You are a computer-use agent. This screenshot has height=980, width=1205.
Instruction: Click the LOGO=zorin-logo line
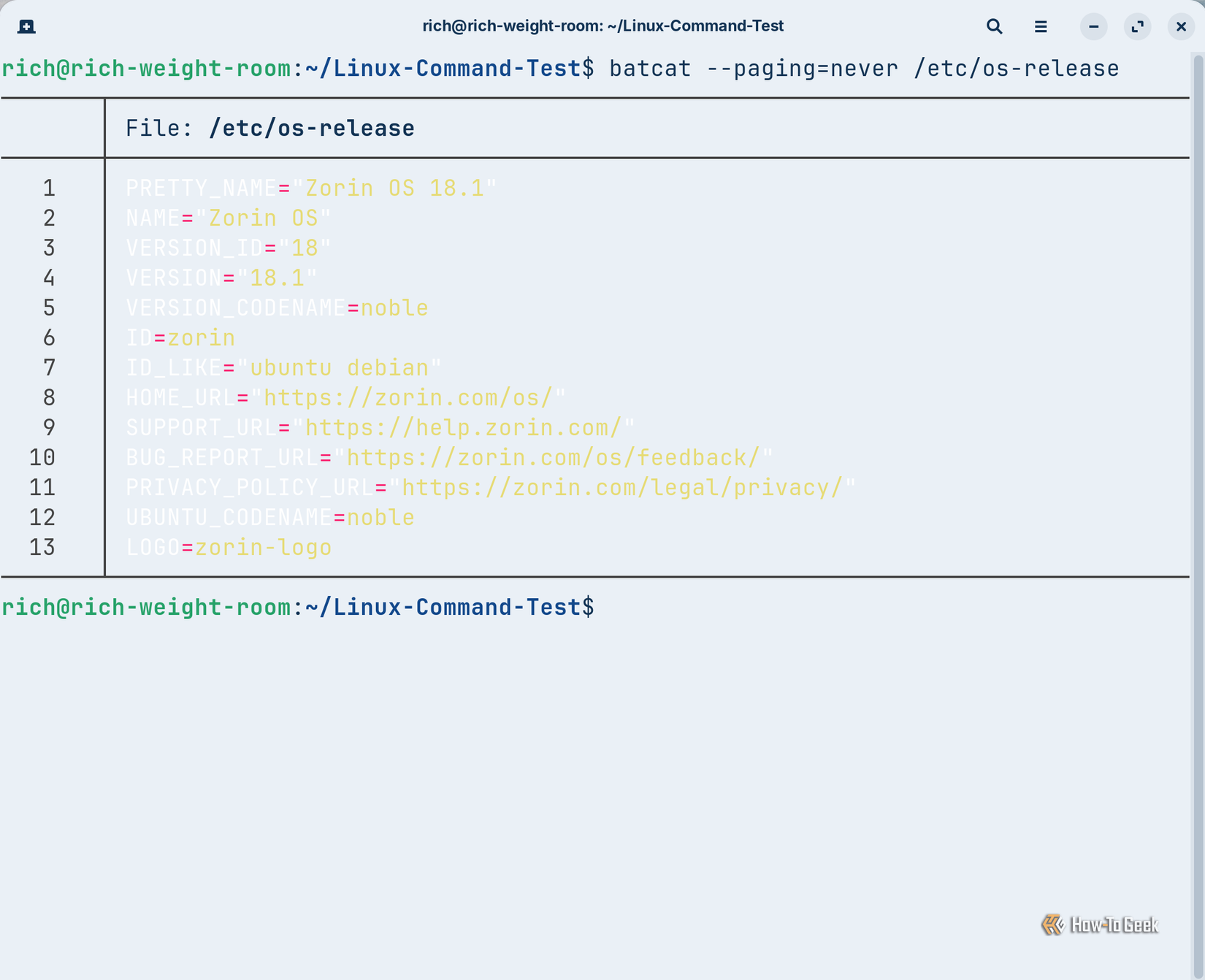pos(229,548)
